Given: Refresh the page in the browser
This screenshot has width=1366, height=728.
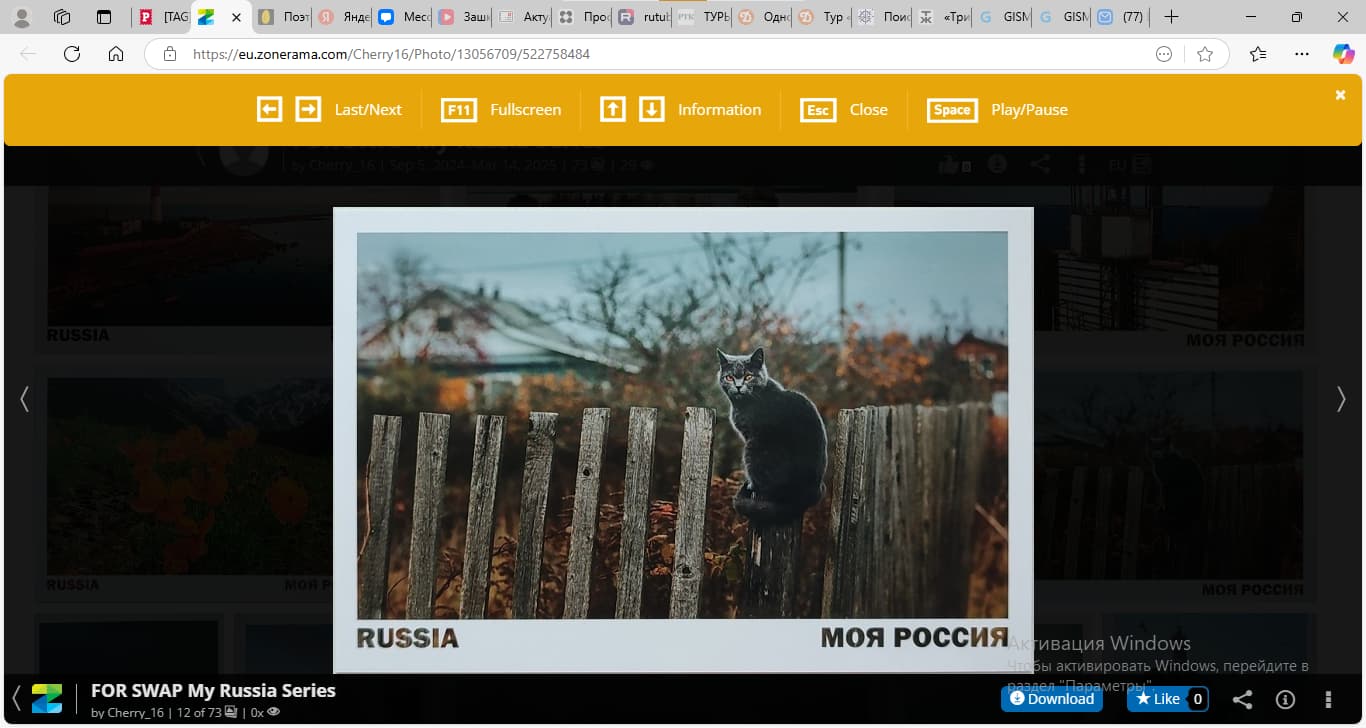Looking at the screenshot, I should 72,54.
